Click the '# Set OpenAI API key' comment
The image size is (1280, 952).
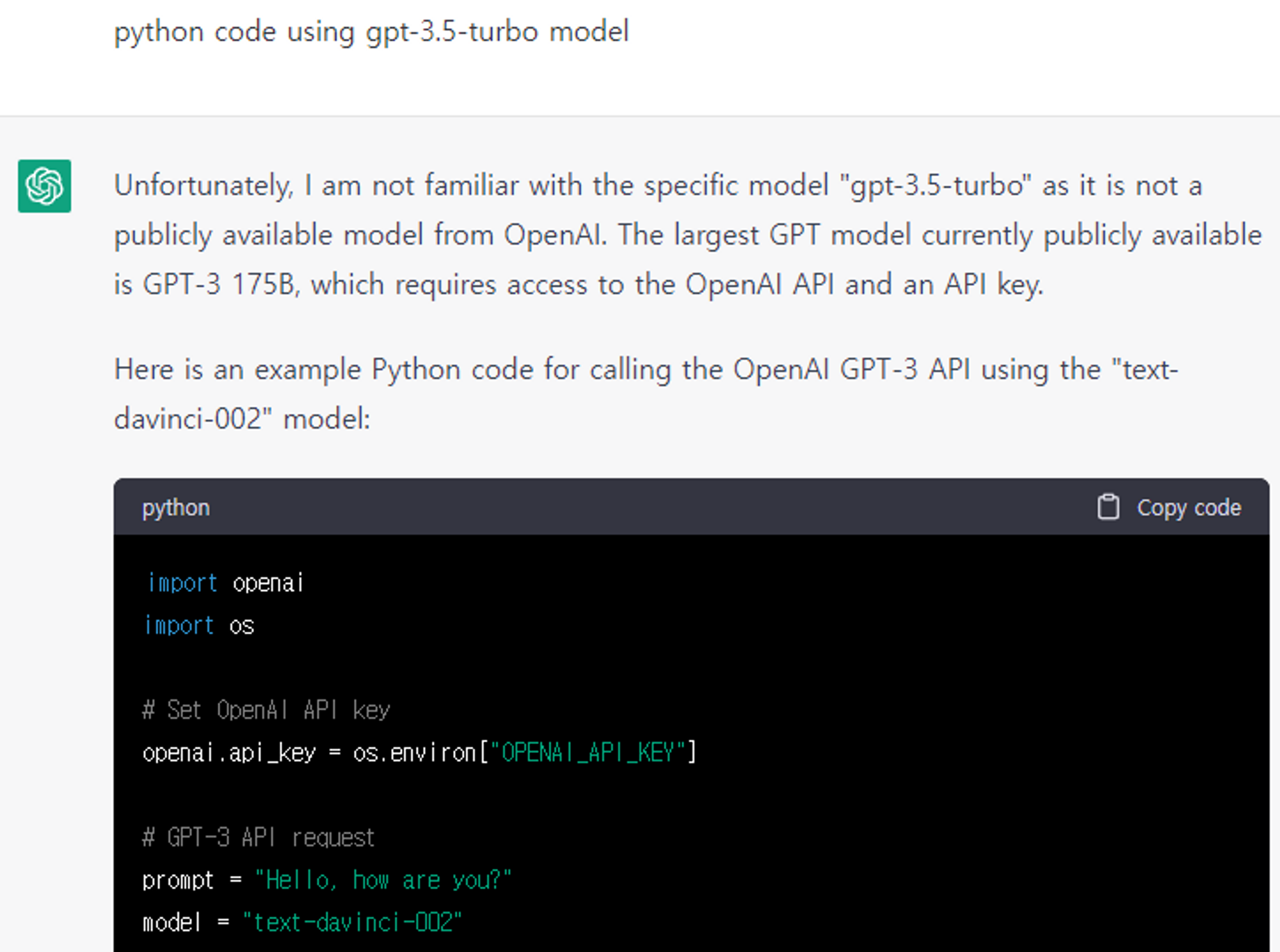(x=266, y=710)
